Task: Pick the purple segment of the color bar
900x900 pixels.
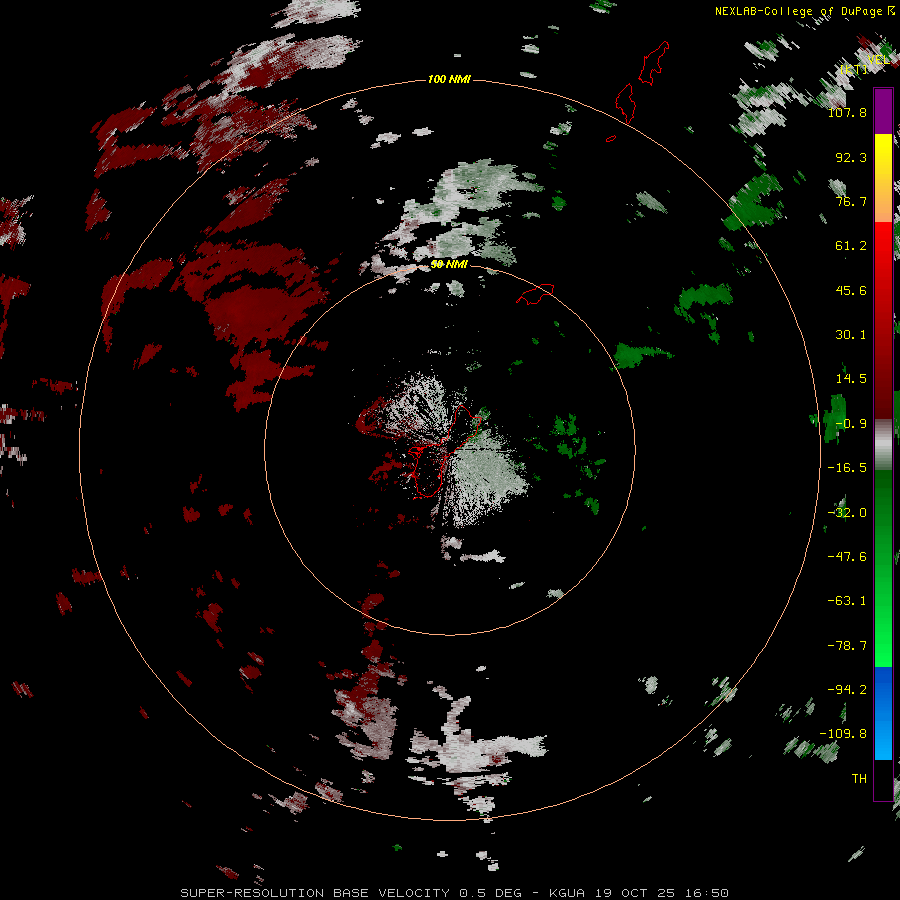Action: [x=883, y=111]
